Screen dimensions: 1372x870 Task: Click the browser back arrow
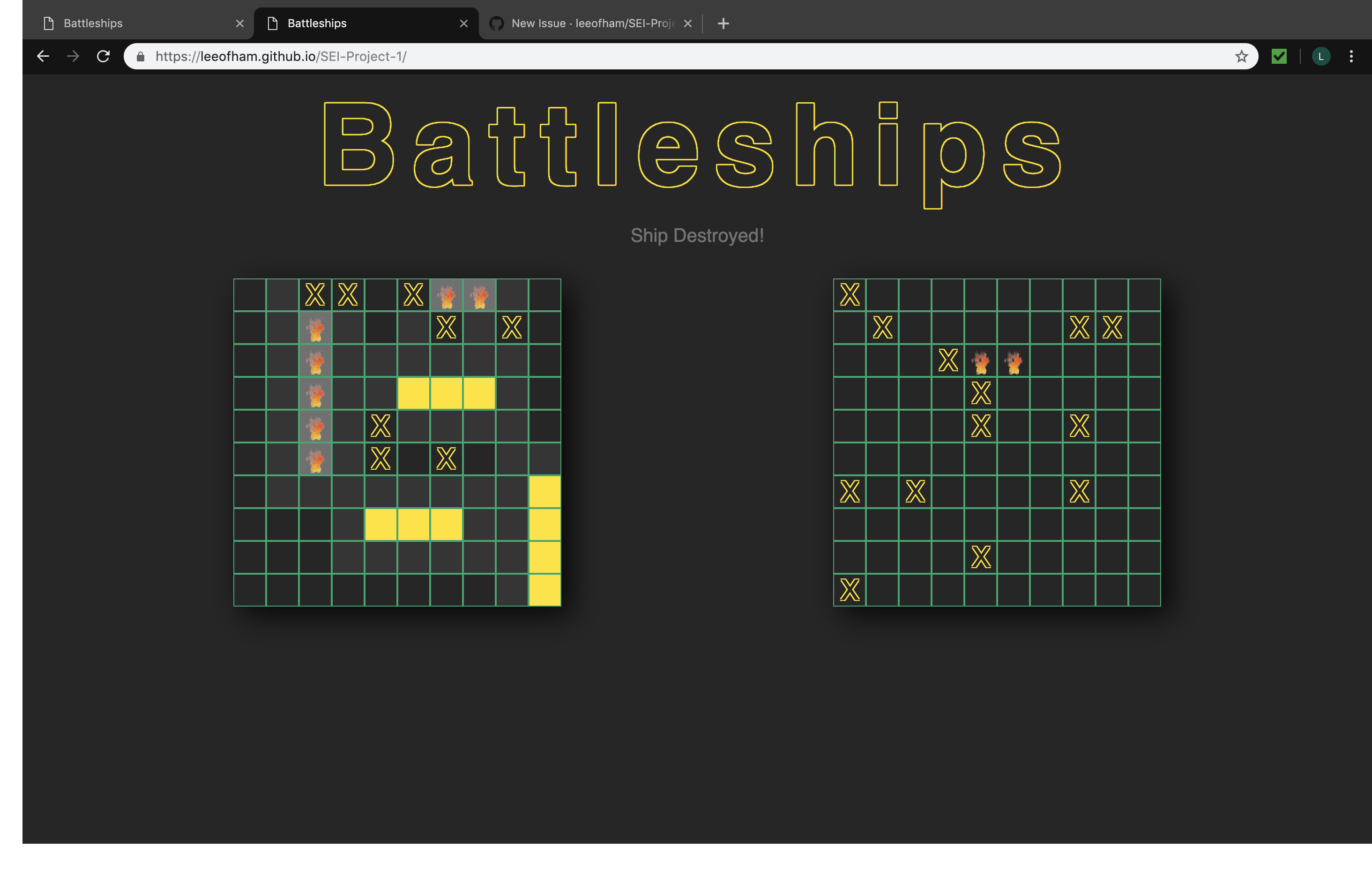pyautogui.click(x=43, y=56)
